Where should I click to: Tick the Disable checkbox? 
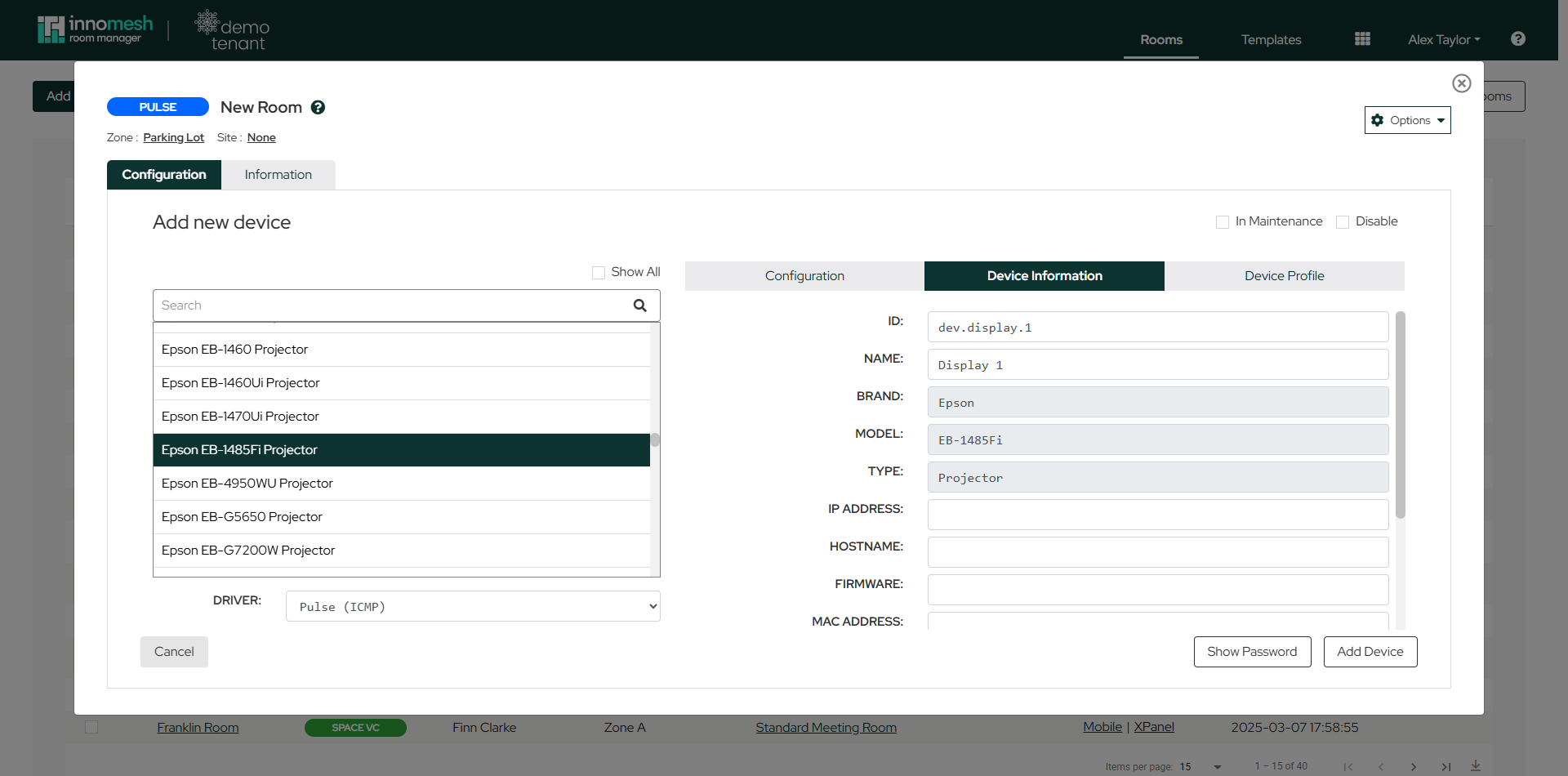[x=1343, y=222]
